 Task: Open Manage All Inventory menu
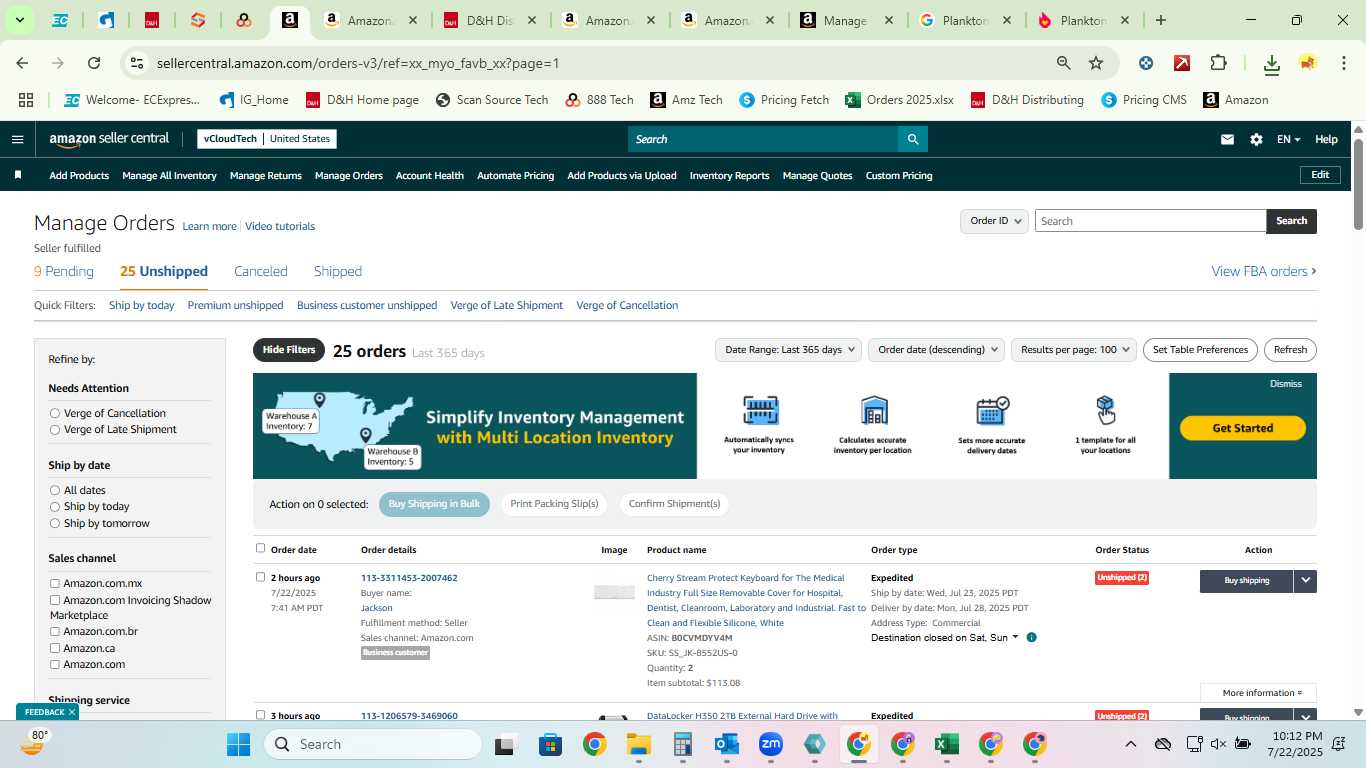(x=169, y=175)
